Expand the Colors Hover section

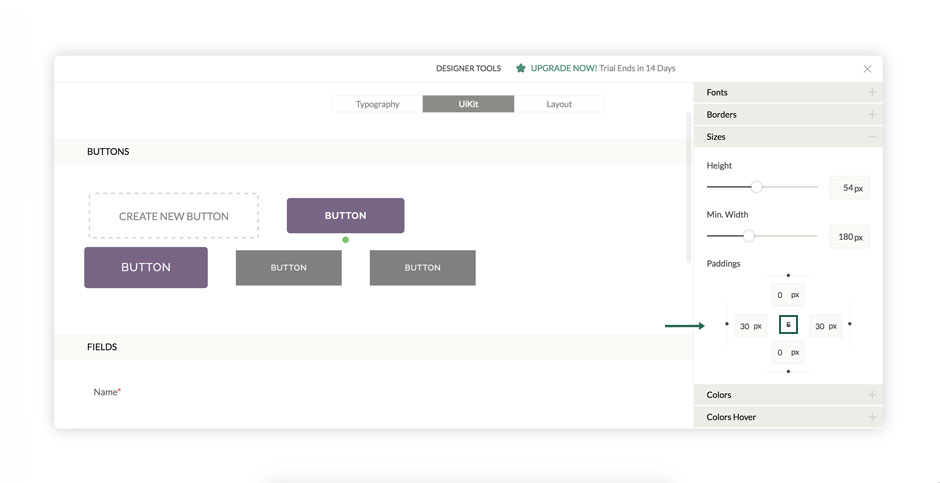788,417
